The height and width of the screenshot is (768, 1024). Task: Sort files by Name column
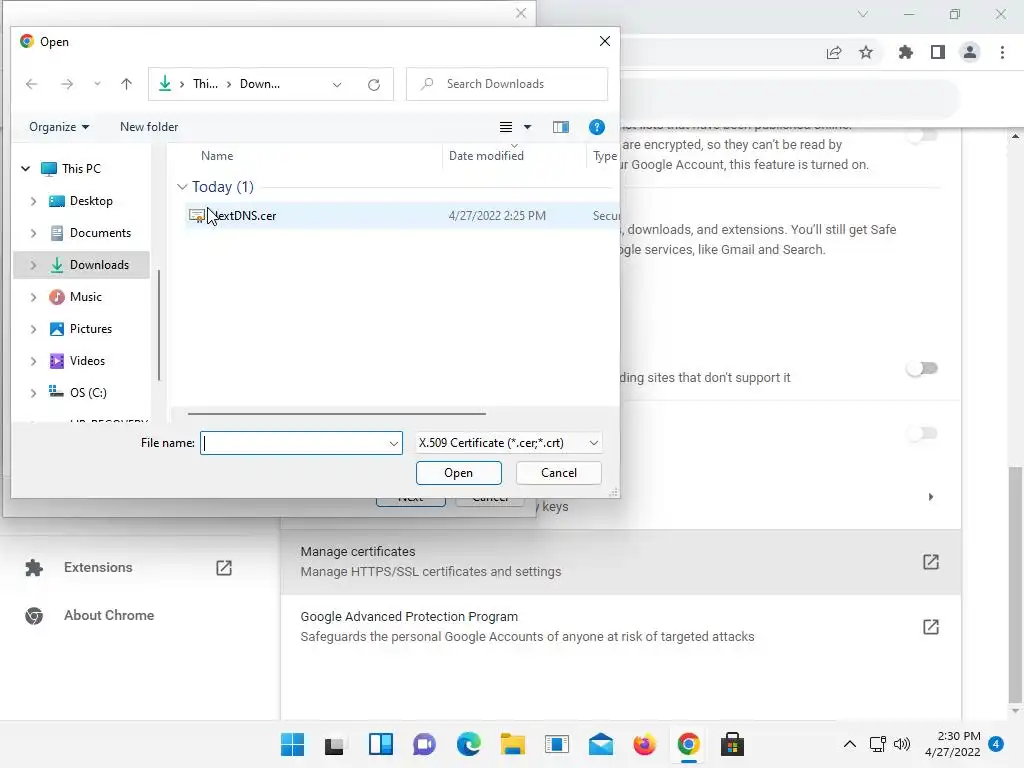click(217, 155)
